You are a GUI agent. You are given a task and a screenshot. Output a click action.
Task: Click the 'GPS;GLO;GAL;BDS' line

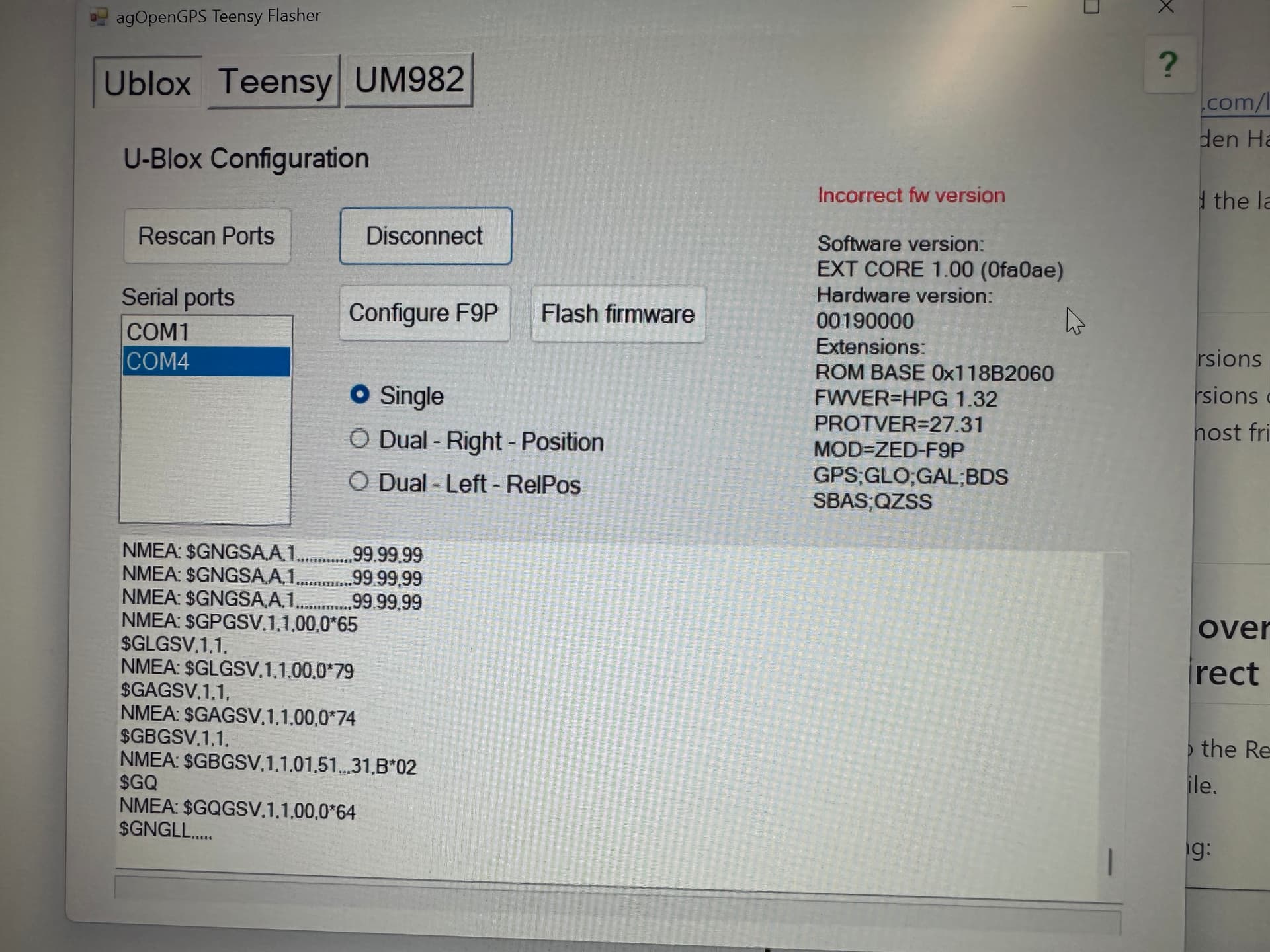[x=910, y=476]
